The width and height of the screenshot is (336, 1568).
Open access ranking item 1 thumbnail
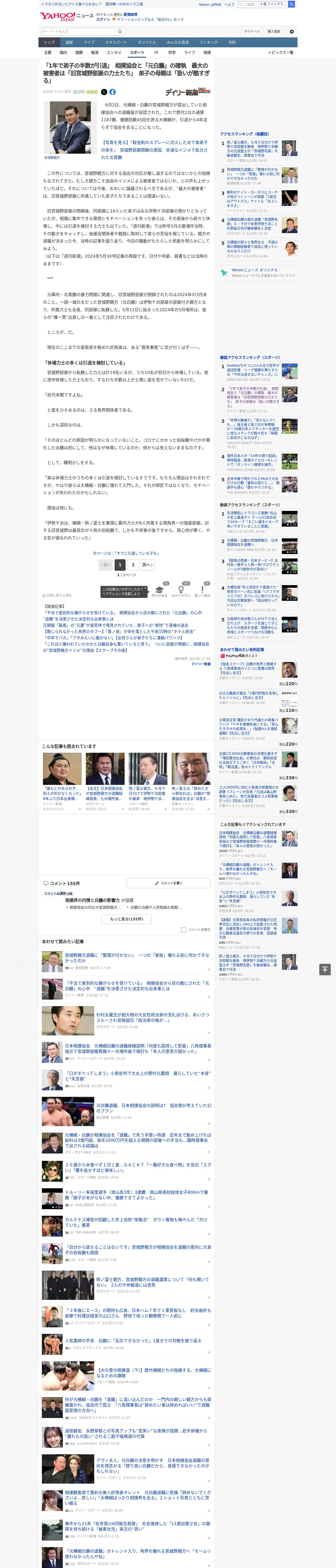[290, 147]
